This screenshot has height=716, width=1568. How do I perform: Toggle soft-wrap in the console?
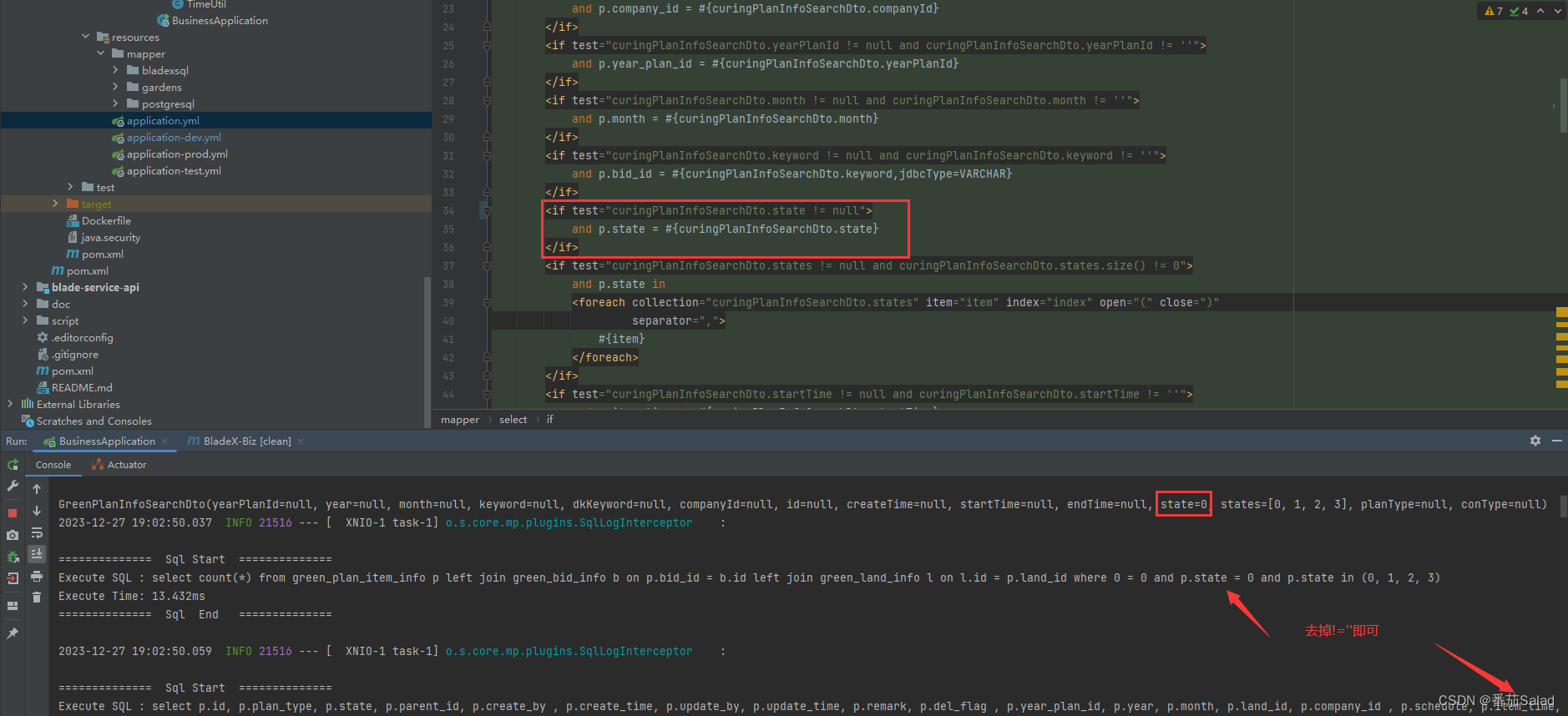pos(37,532)
